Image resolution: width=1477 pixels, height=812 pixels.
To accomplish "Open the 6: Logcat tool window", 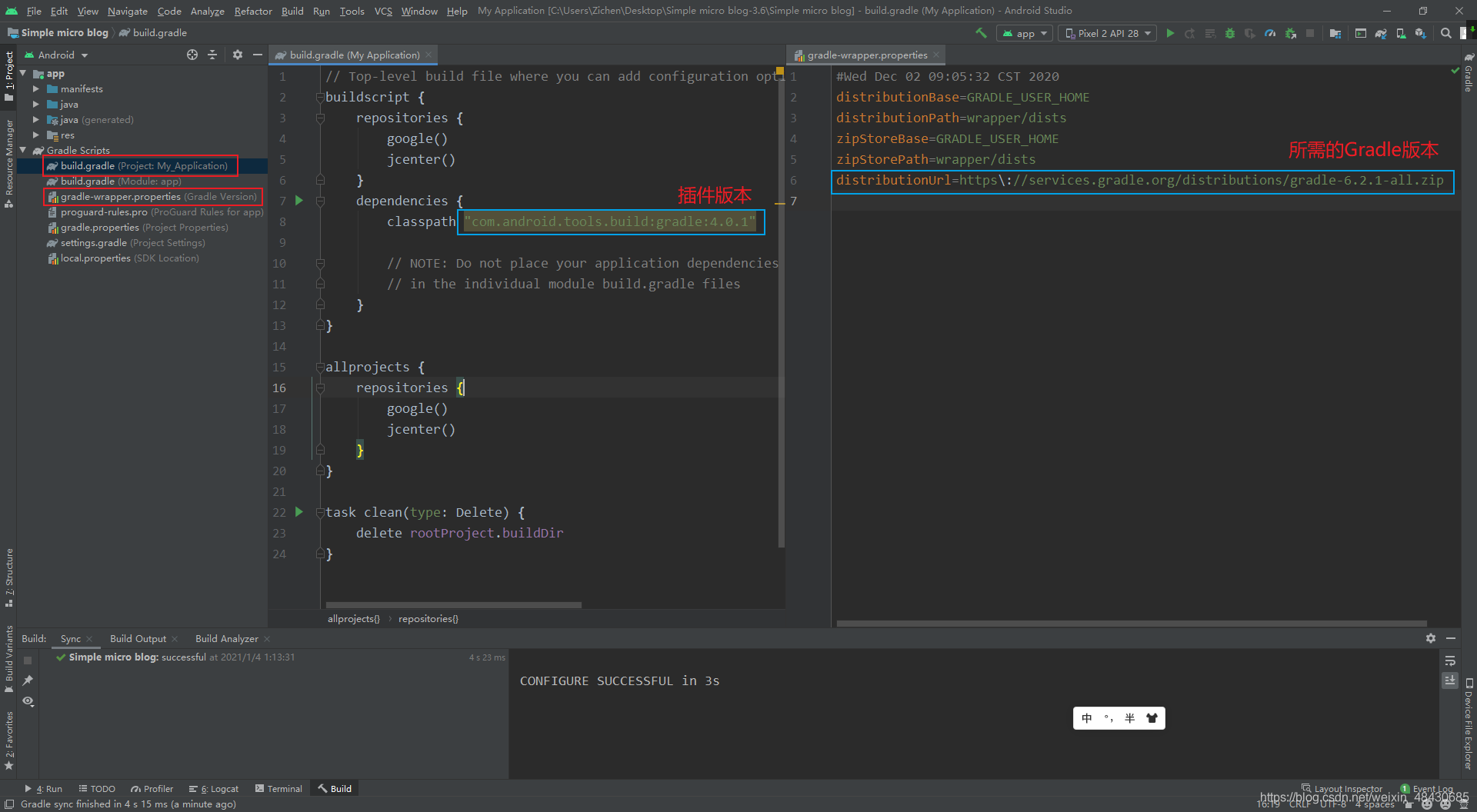I will 214,788.
